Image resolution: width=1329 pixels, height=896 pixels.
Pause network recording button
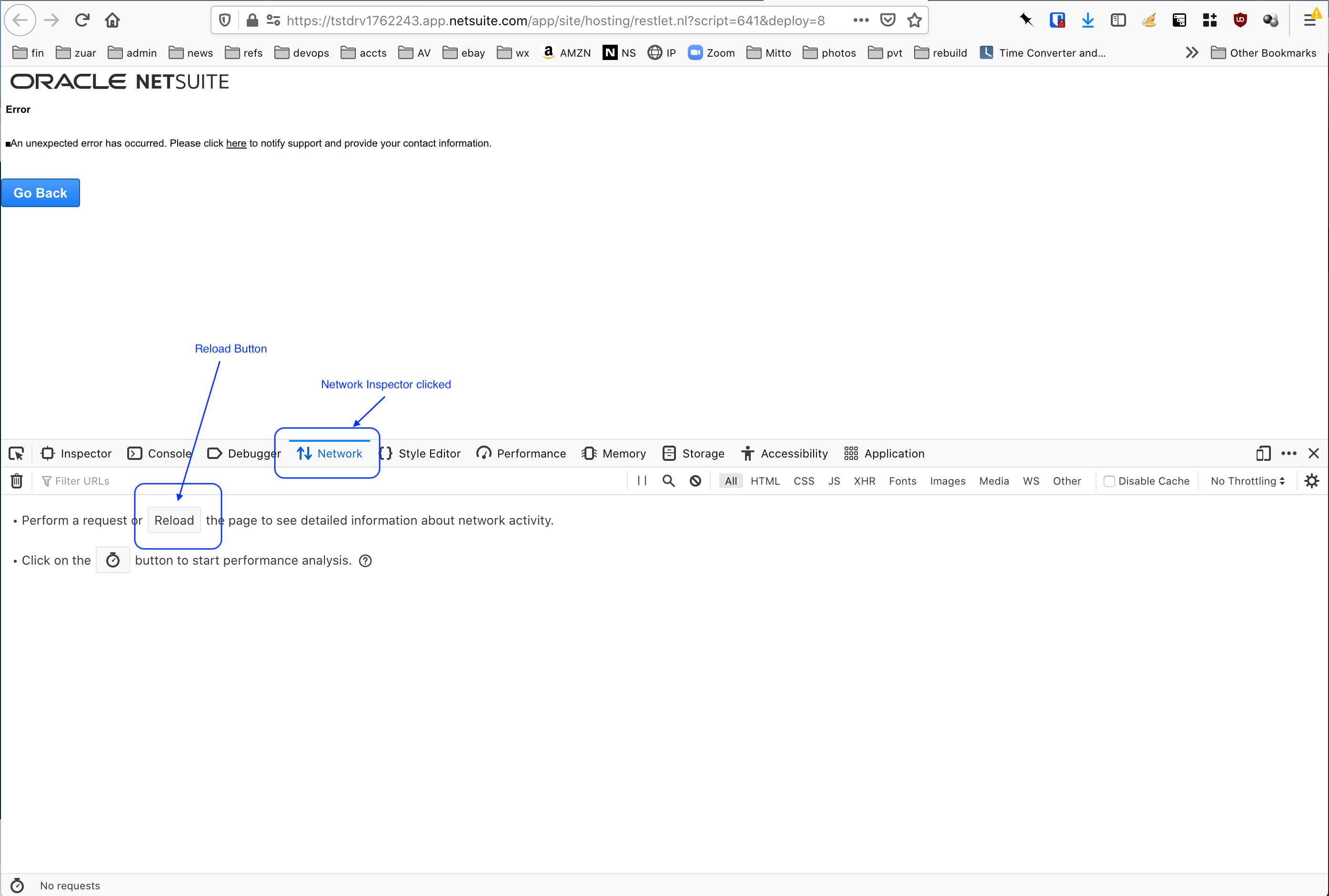click(x=642, y=481)
